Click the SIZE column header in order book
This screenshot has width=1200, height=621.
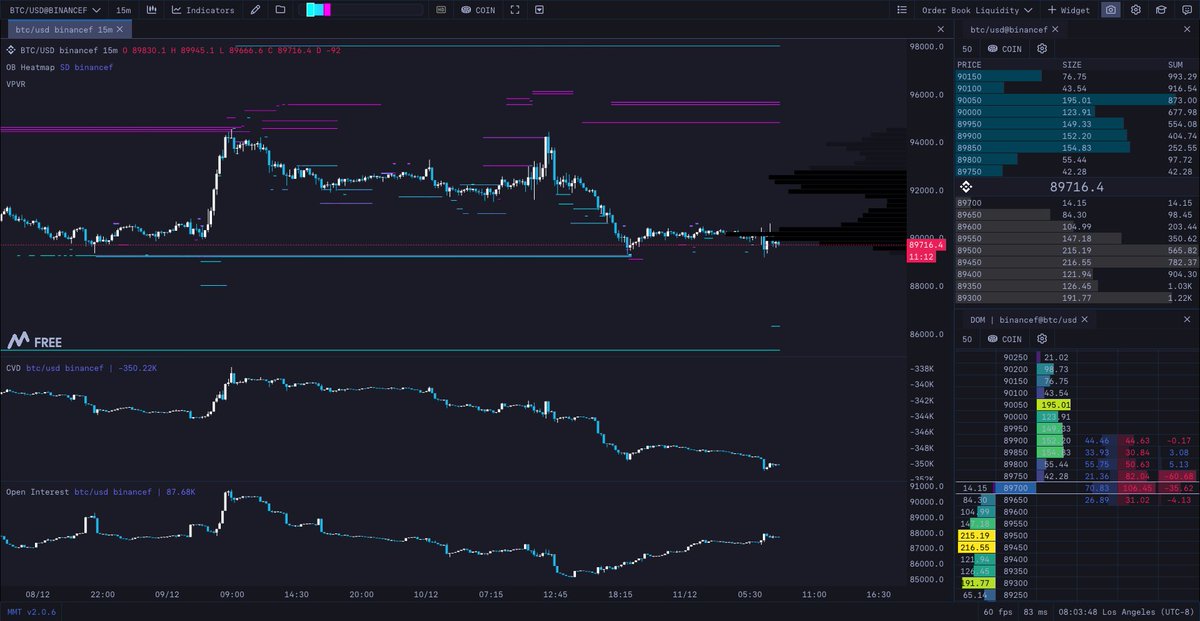click(1074, 64)
